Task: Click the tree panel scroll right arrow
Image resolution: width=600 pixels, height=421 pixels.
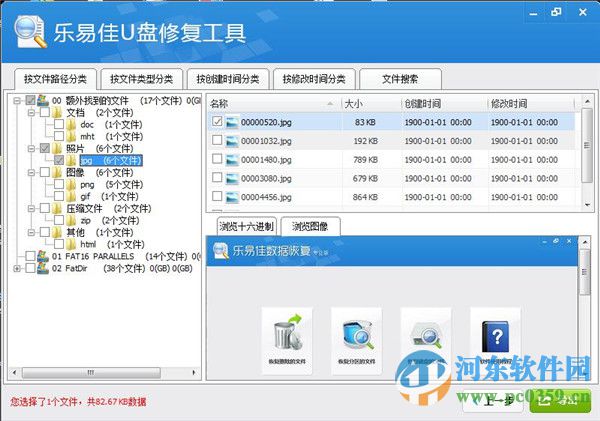Action: click(x=194, y=372)
